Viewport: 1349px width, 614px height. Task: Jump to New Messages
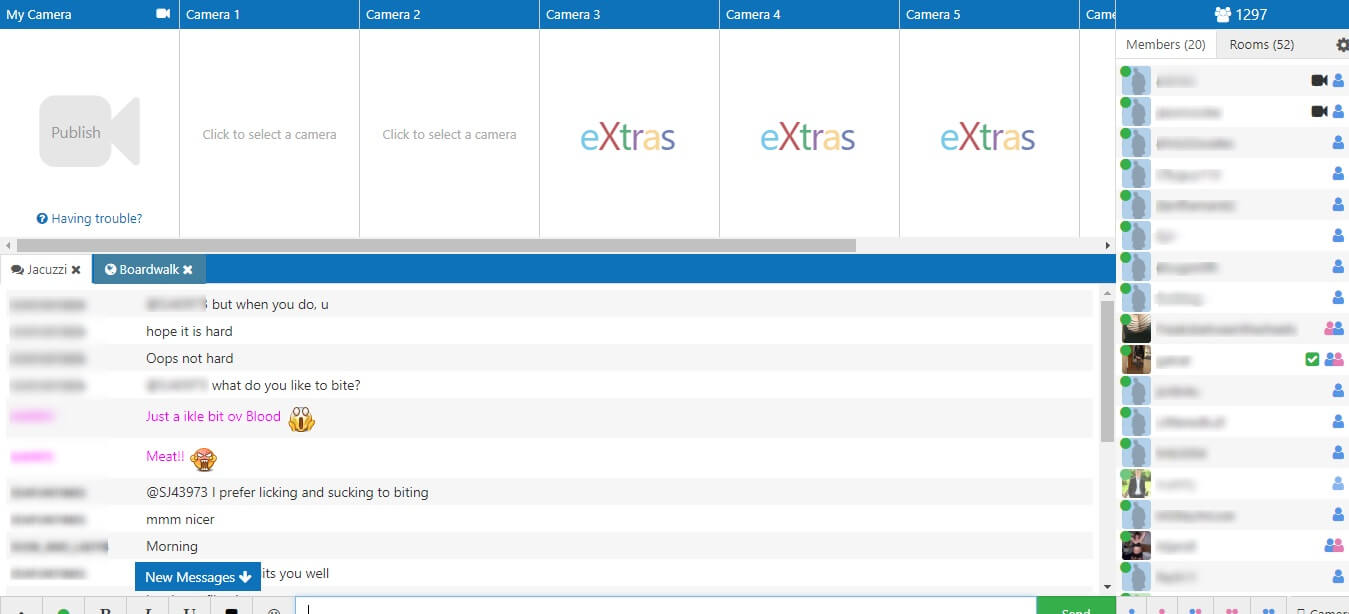(x=197, y=577)
